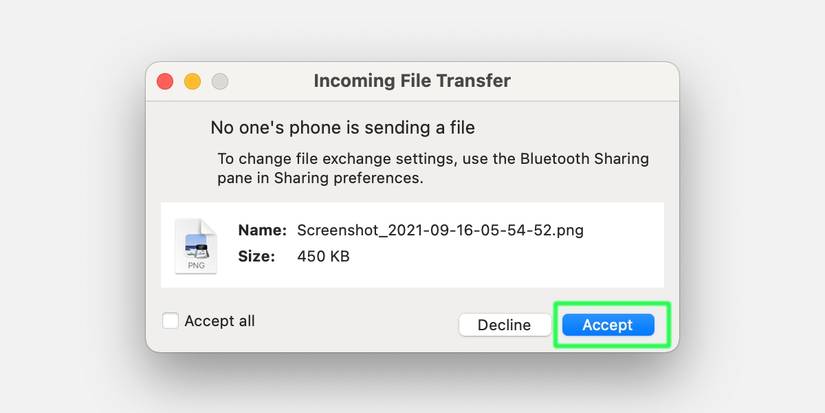Viewport: 825px width, 413px height.
Task: Click the "Accept all" label text
Action: pos(219,321)
